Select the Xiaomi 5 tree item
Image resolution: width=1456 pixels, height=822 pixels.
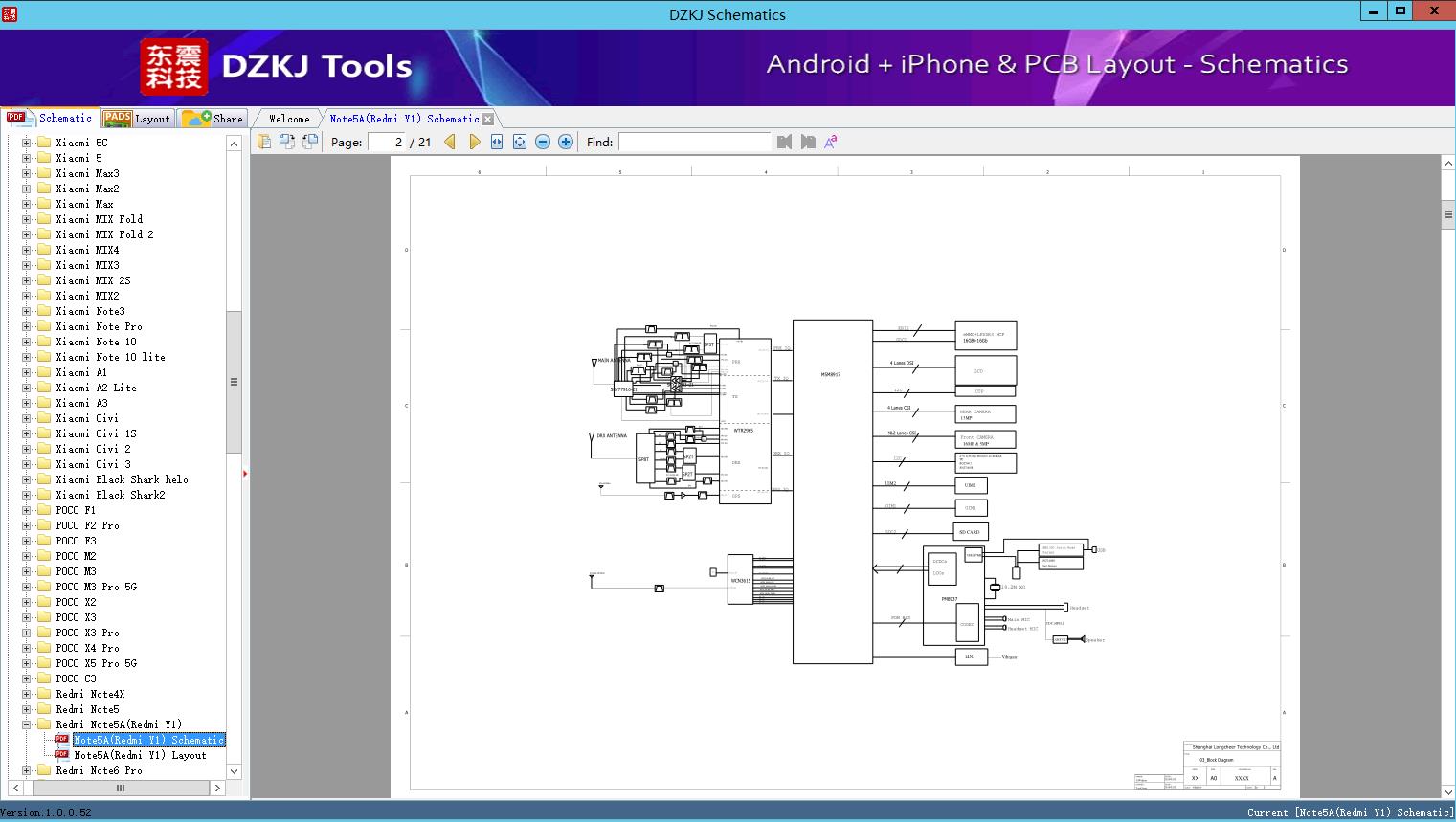78,158
